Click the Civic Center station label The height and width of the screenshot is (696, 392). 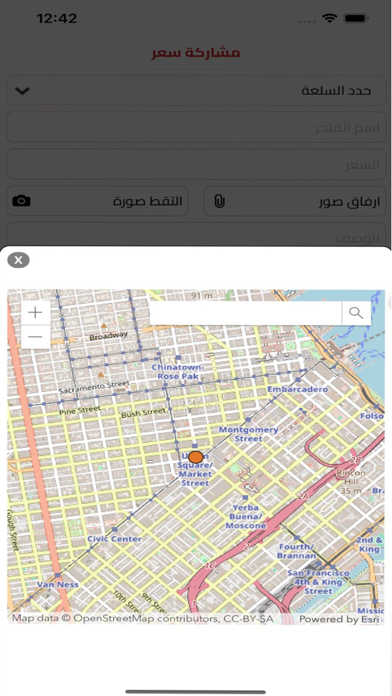(115, 539)
